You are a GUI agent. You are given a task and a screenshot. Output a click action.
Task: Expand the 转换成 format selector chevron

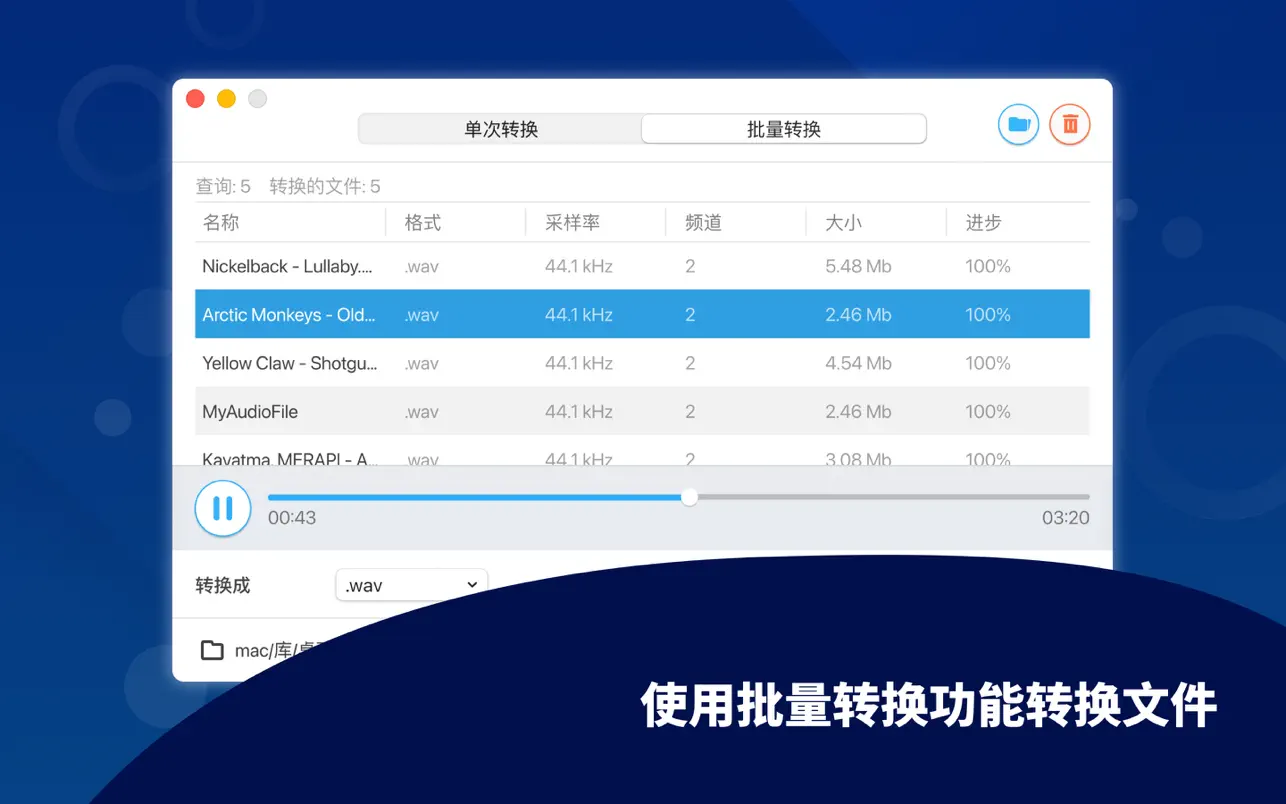point(470,585)
